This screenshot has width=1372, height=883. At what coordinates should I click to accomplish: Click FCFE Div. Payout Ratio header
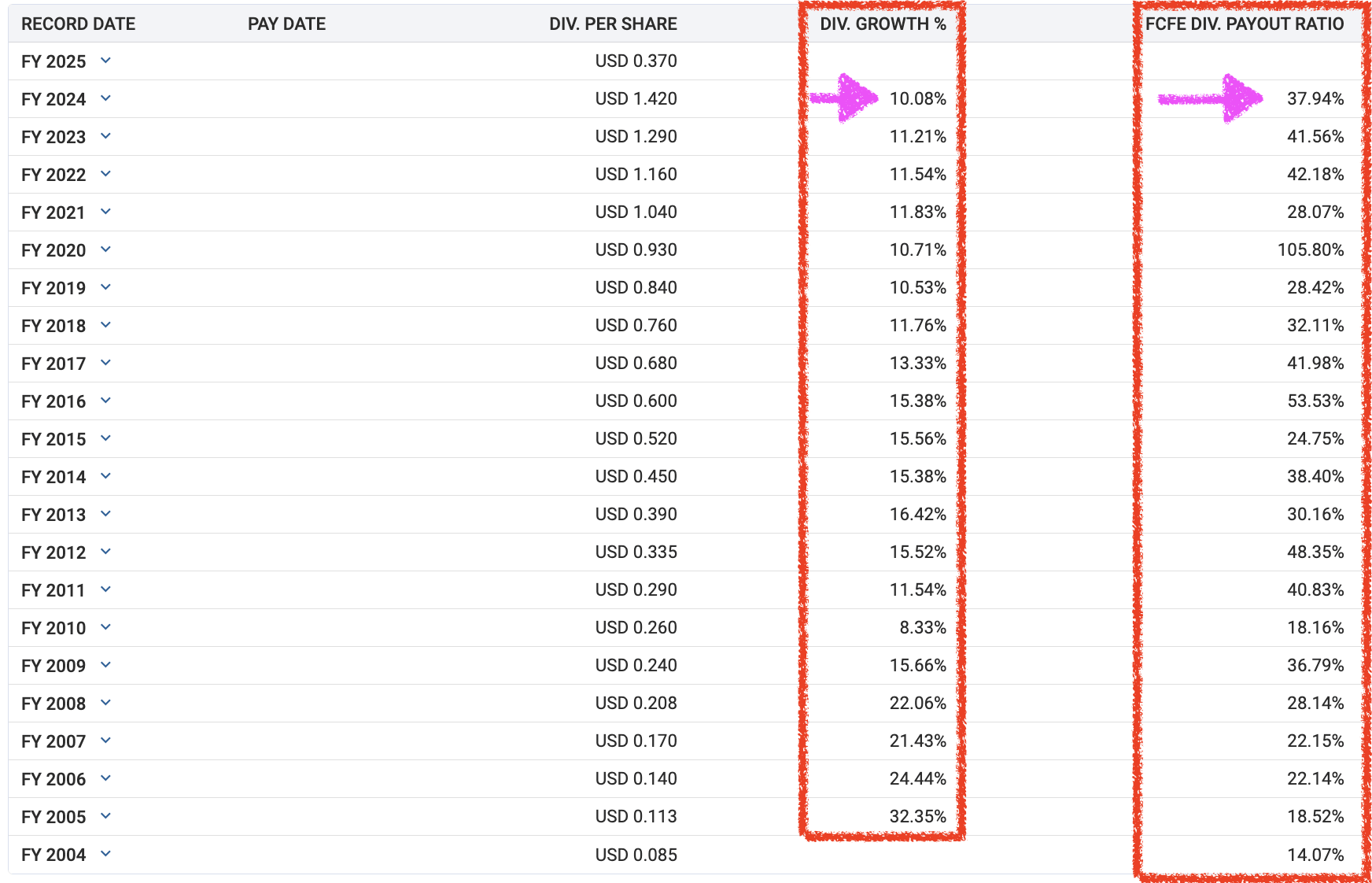(1245, 24)
